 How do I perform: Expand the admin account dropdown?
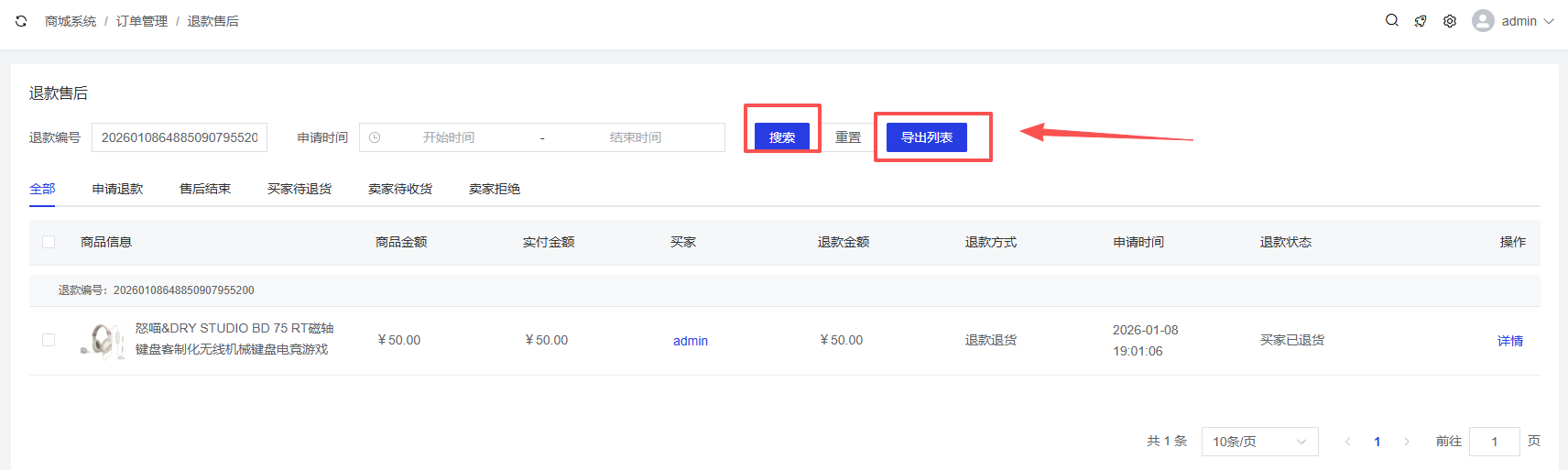coord(1548,21)
